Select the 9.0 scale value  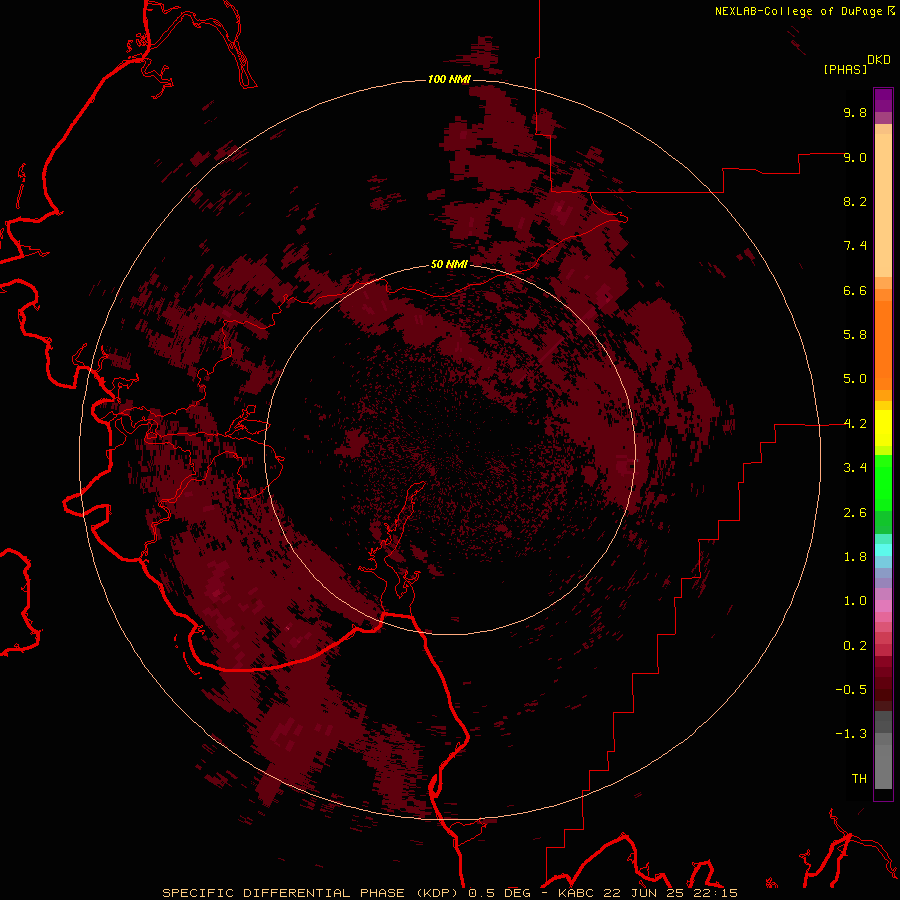pyautogui.click(x=855, y=157)
